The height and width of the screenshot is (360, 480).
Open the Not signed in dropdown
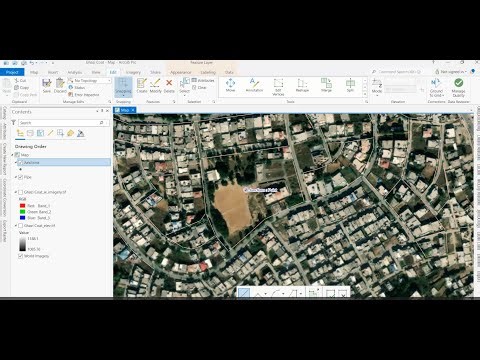tap(451, 72)
